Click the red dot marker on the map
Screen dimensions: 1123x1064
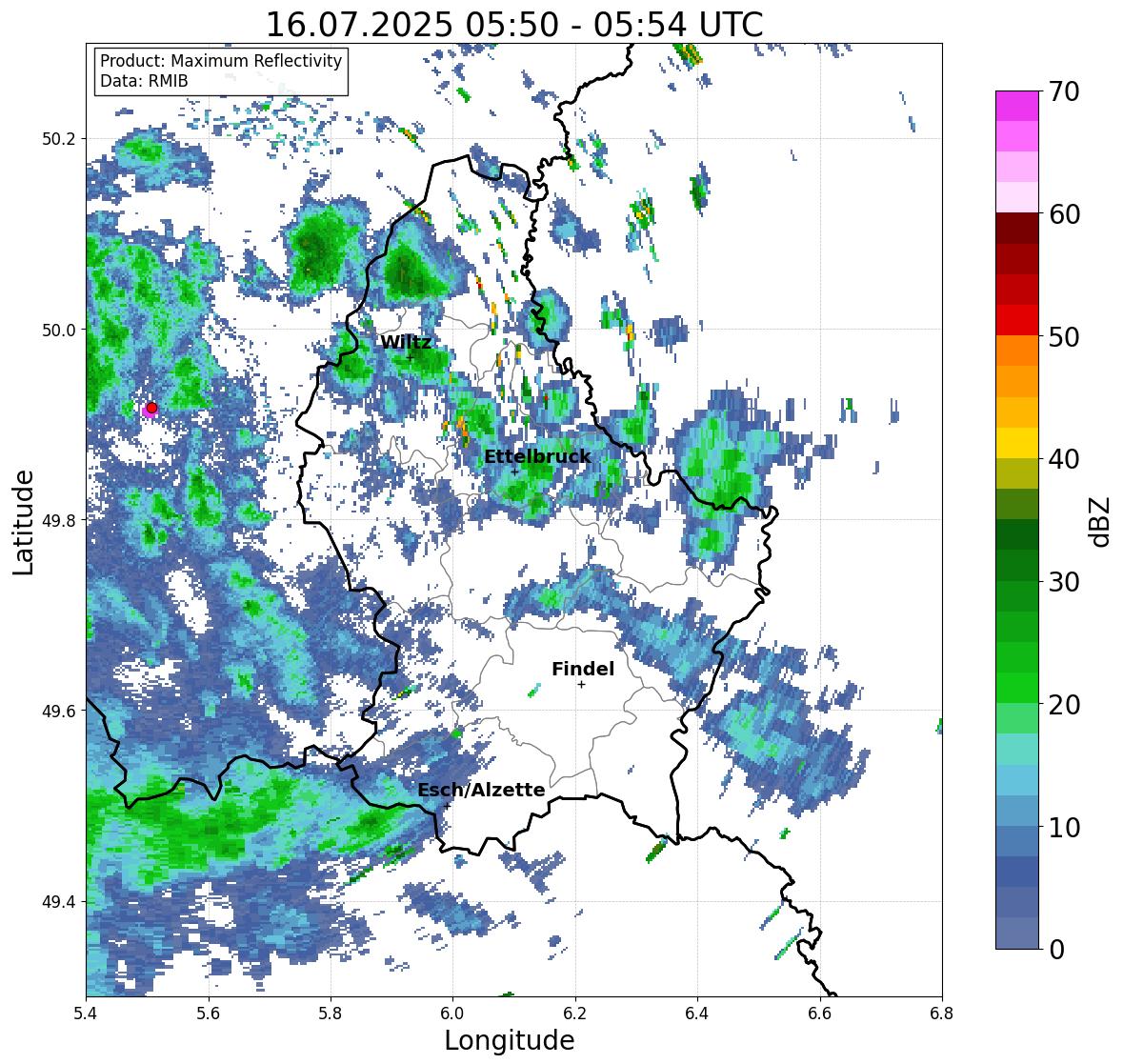(151, 408)
